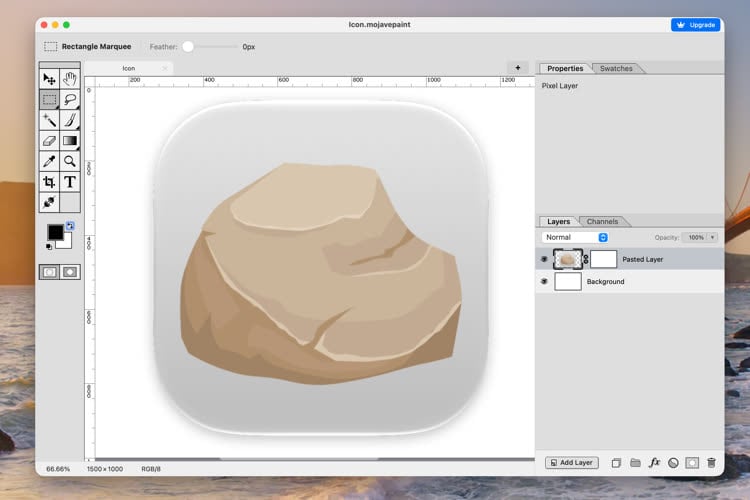Swap foreground and background colors
750x500 pixels.
click(70, 225)
